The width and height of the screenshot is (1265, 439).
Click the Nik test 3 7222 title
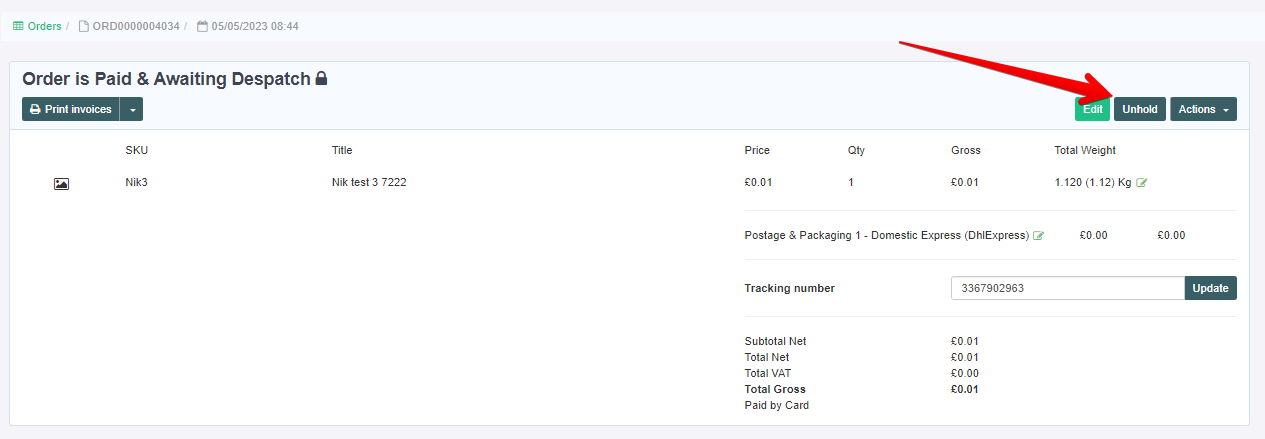coord(369,183)
